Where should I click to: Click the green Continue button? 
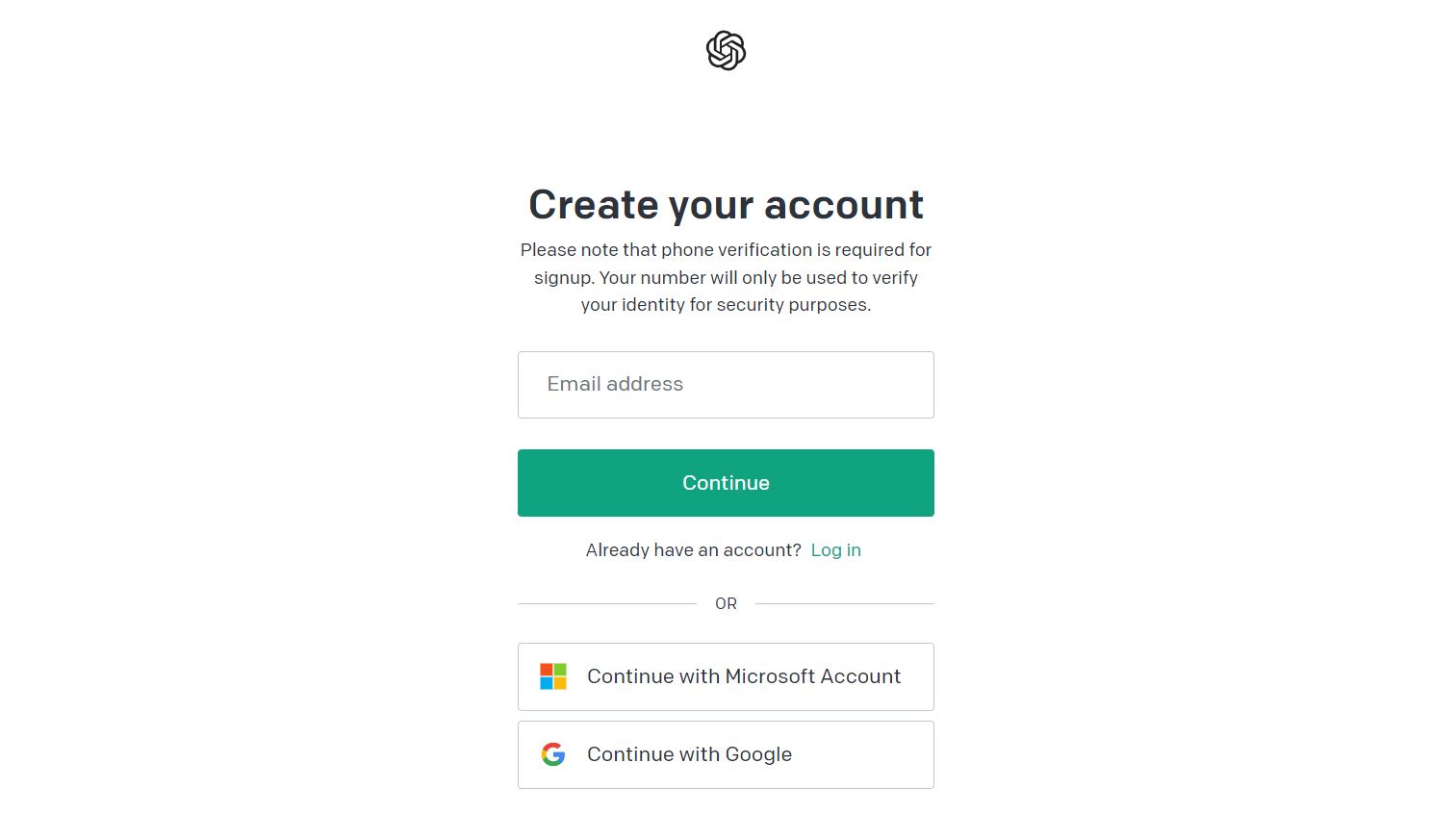pos(726,483)
